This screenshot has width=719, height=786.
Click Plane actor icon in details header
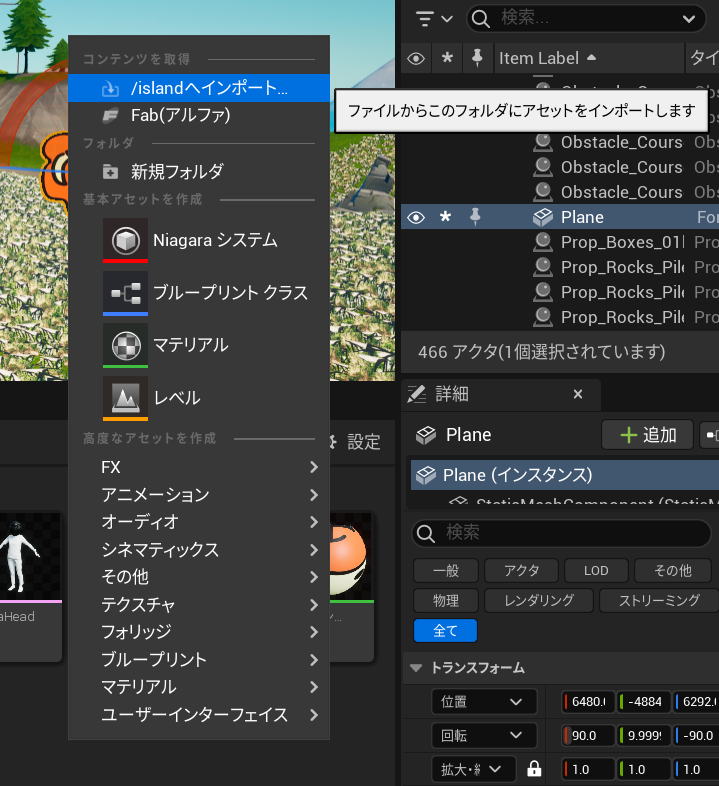click(426, 435)
